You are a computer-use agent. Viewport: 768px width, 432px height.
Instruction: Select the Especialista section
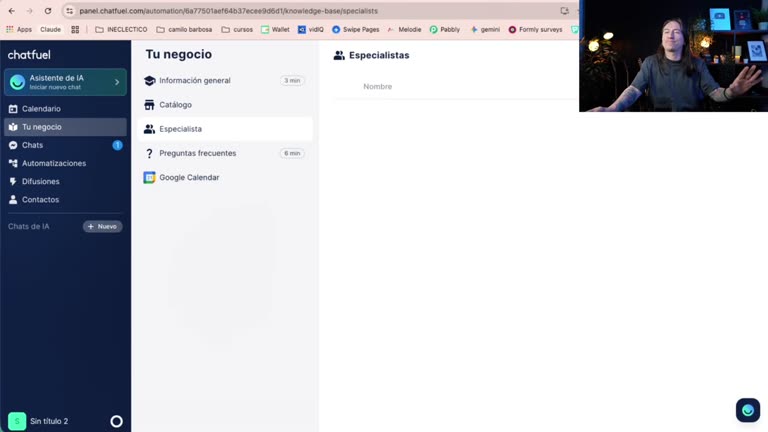225,129
